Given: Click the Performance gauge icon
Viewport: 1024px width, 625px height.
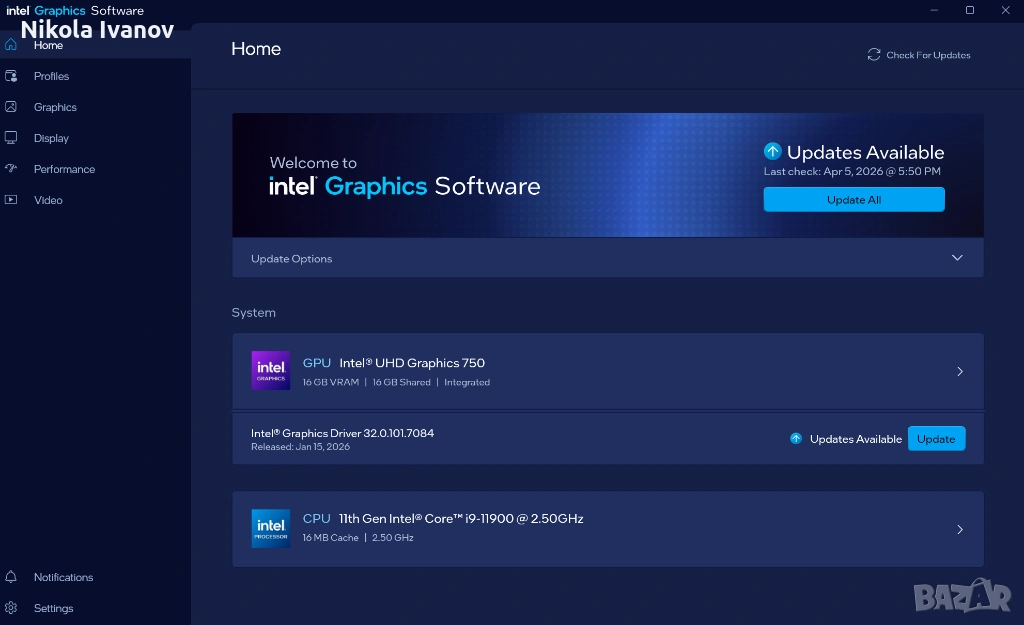Looking at the screenshot, I should point(11,169).
